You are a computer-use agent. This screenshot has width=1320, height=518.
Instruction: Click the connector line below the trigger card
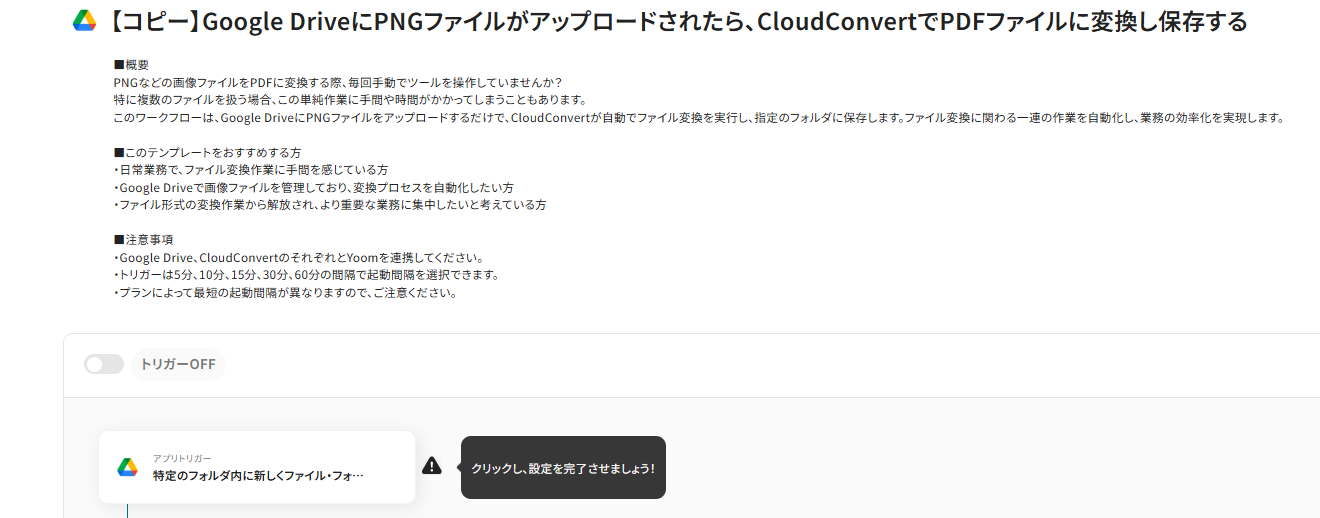pyautogui.click(x=127, y=510)
